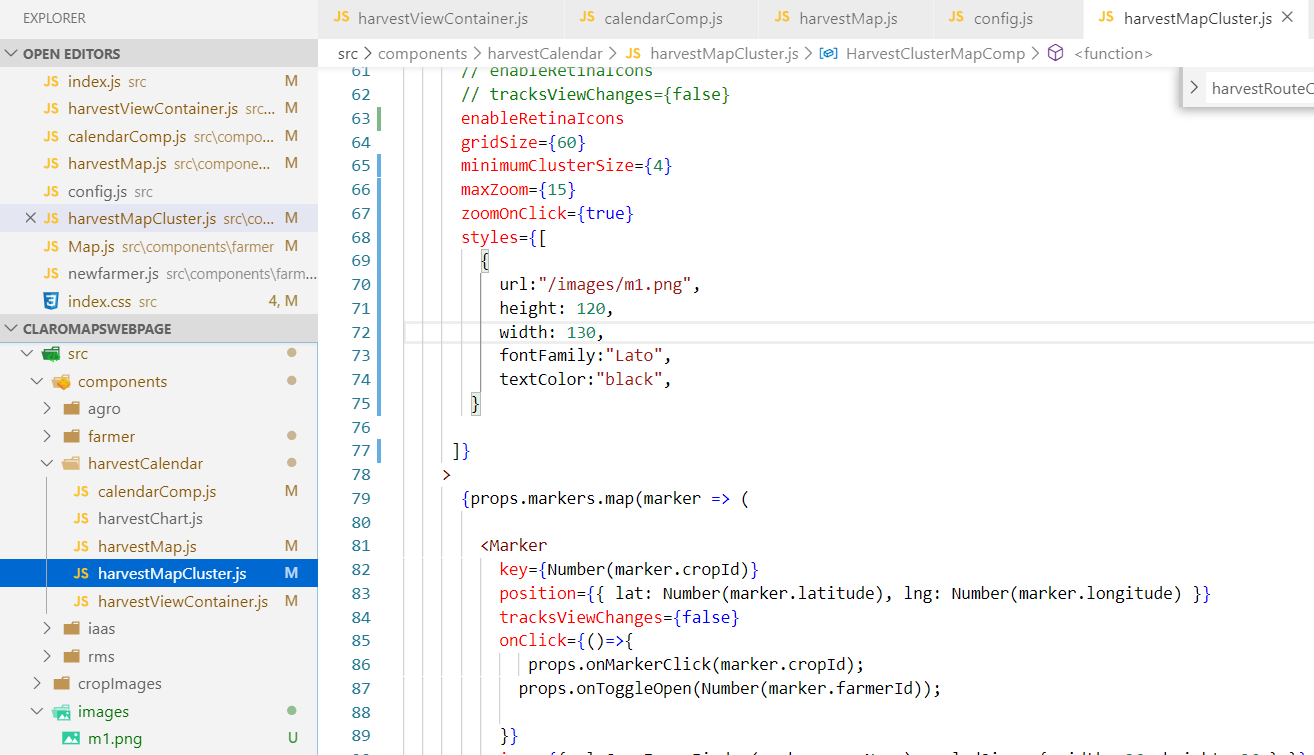Expand the rms folder
The height and width of the screenshot is (755, 1314).
point(45,656)
